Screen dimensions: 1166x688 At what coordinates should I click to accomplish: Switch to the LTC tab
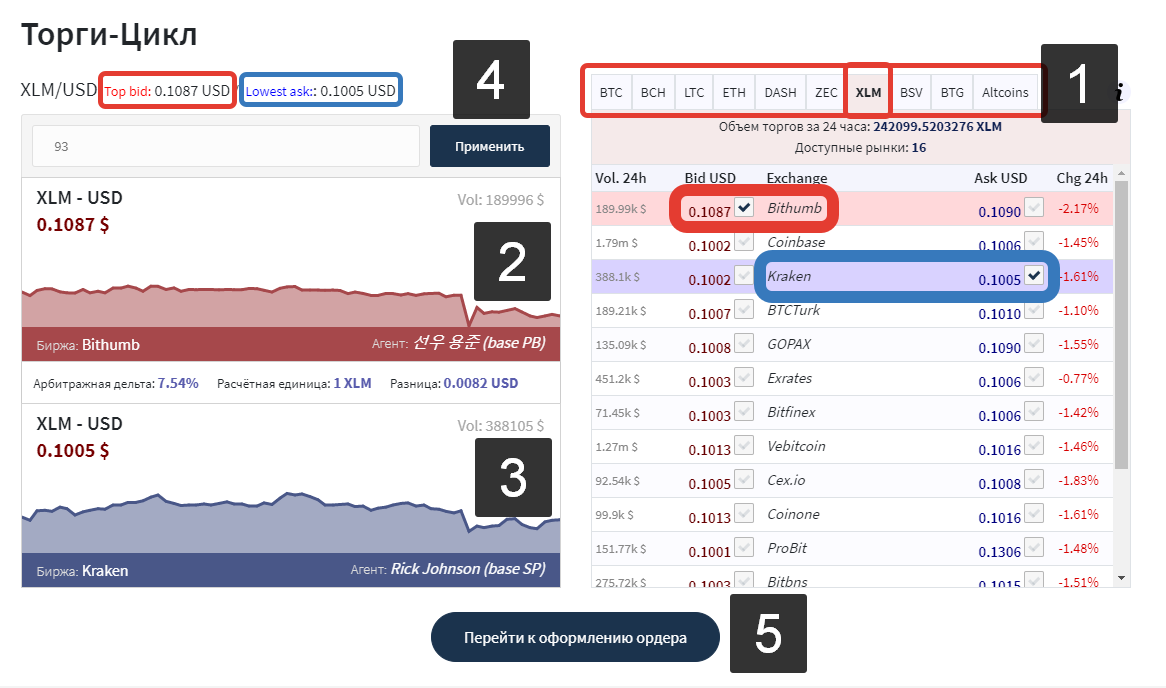pos(694,92)
